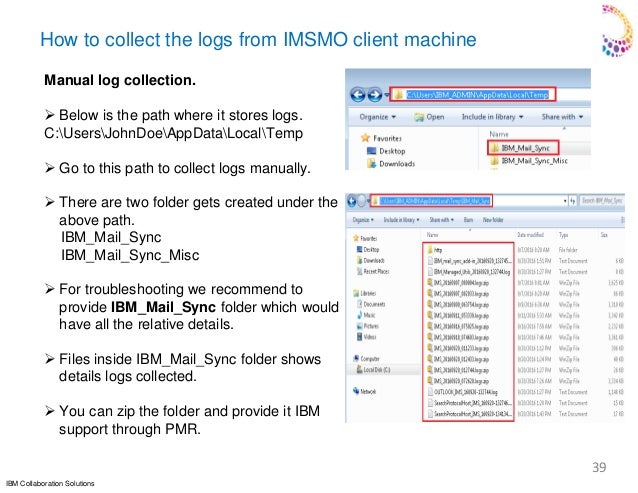Select Local Disk (C:) in navigation pane
This screenshot has height=493, width=638.
pos(373,370)
